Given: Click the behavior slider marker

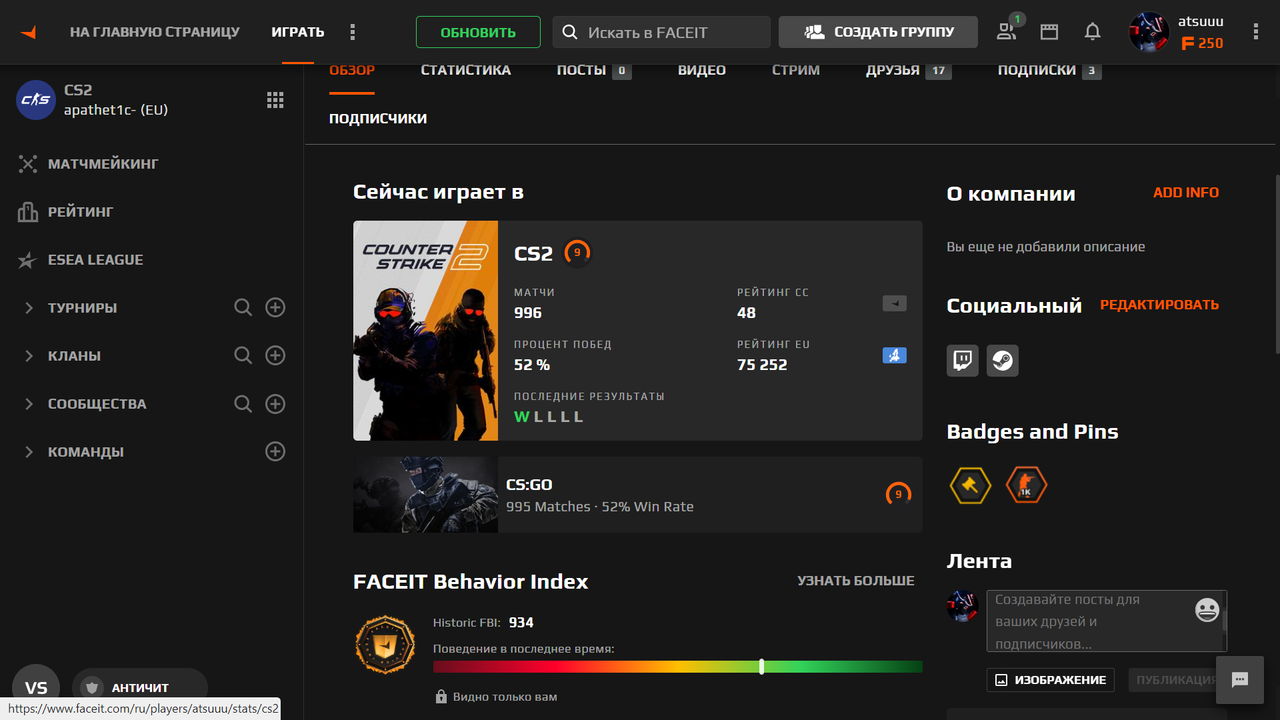Looking at the screenshot, I should 763,665.
